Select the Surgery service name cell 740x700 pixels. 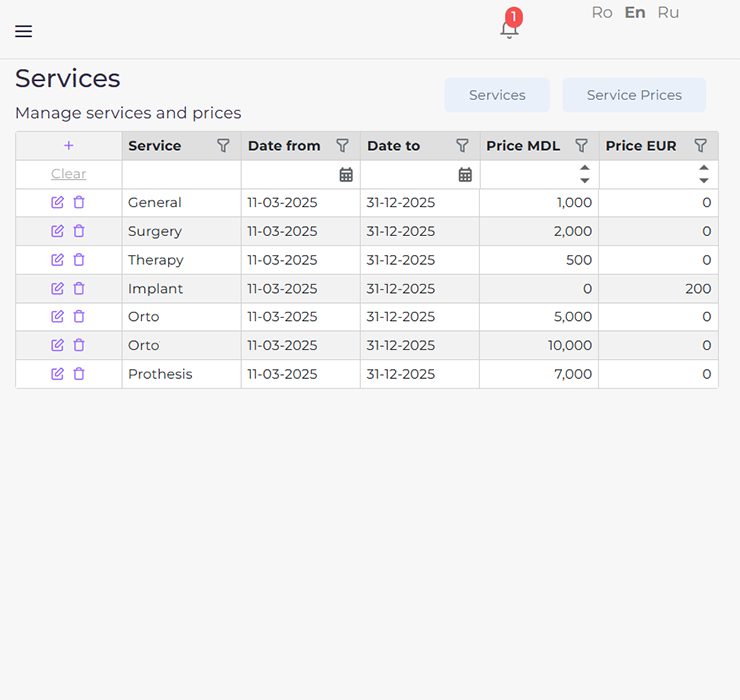coord(182,231)
